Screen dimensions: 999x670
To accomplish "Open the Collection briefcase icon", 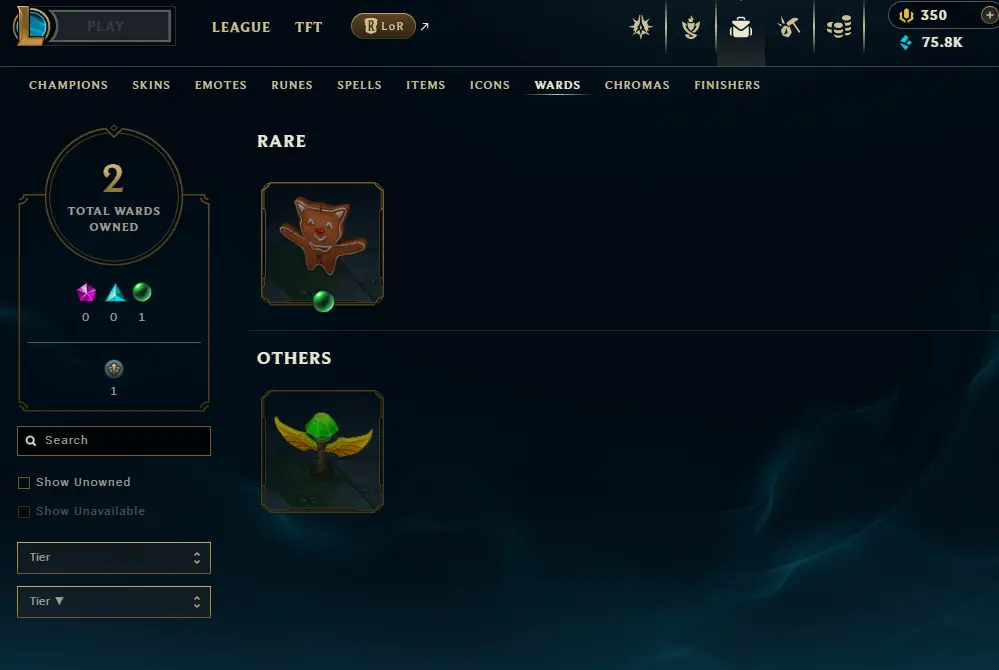I will pos(740,27).
